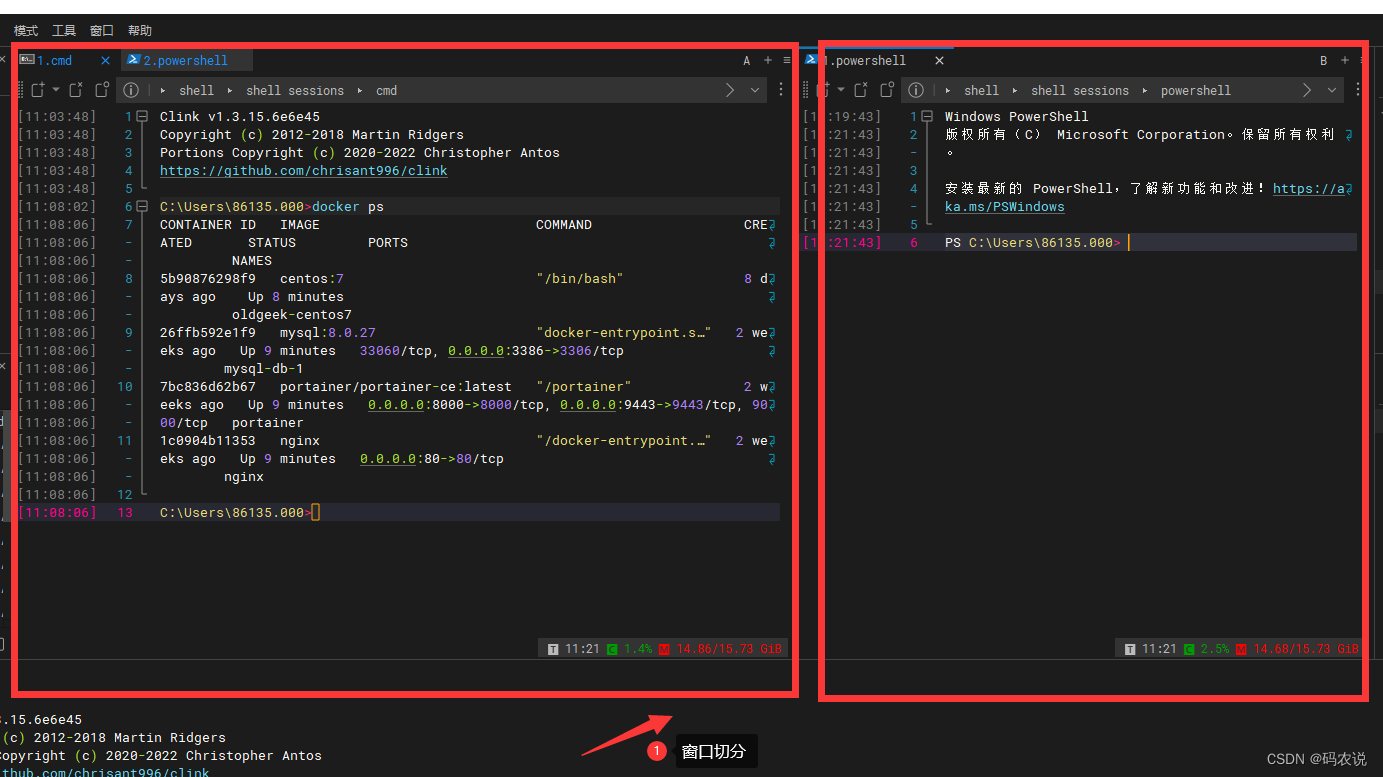Open session info icon in powershell pane

915,90
